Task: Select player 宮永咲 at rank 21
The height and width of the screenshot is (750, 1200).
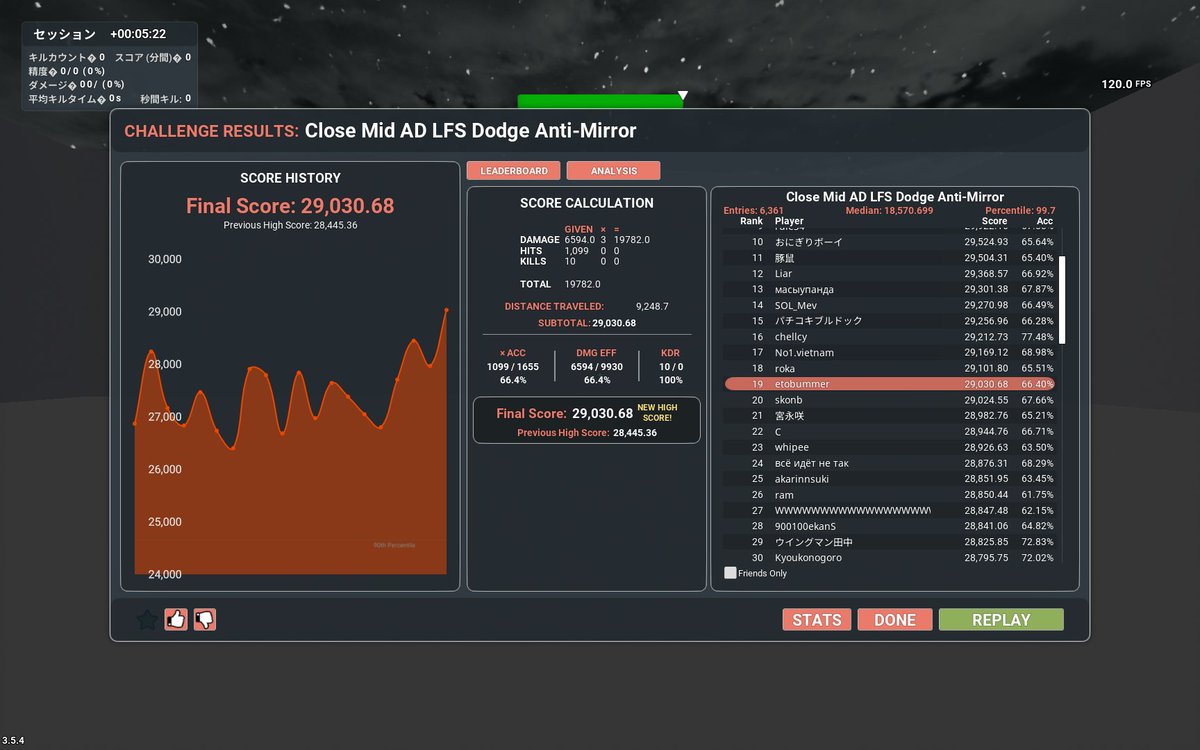Action: (x=890, y=416)
